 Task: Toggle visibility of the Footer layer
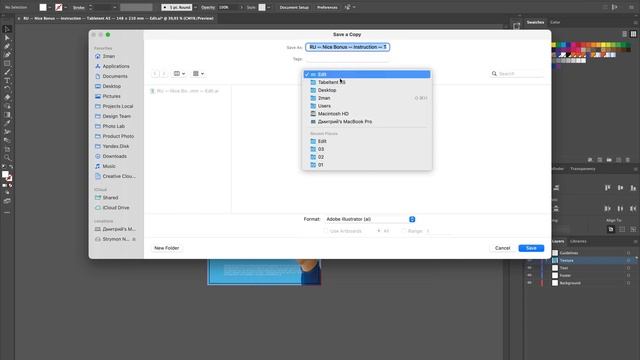click(529, 276)
